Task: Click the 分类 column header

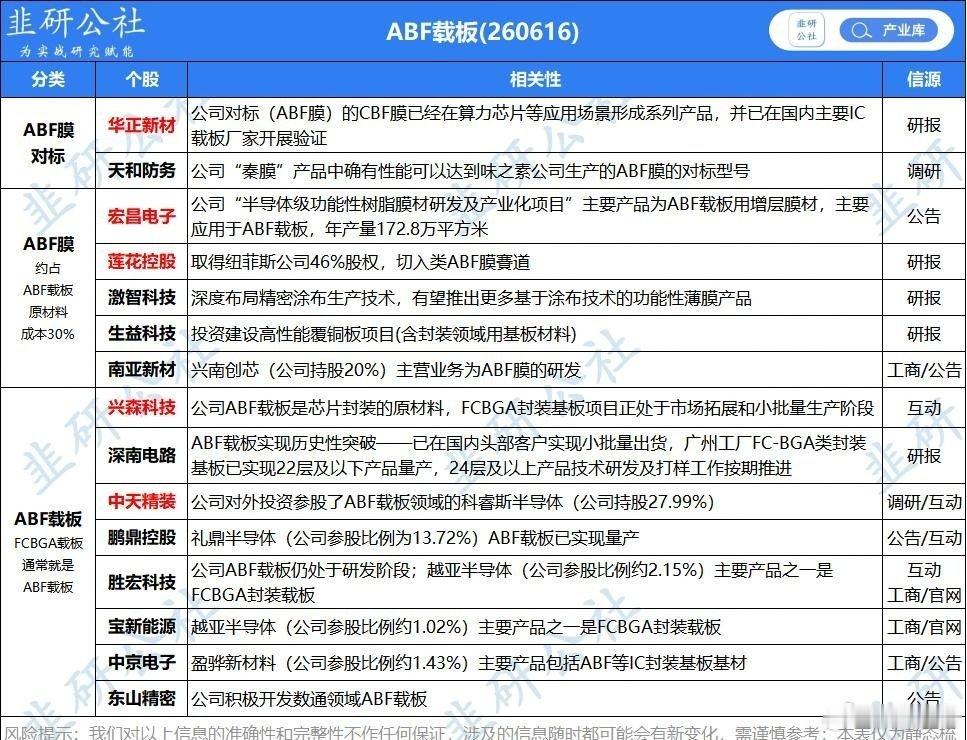Action: 48,80
